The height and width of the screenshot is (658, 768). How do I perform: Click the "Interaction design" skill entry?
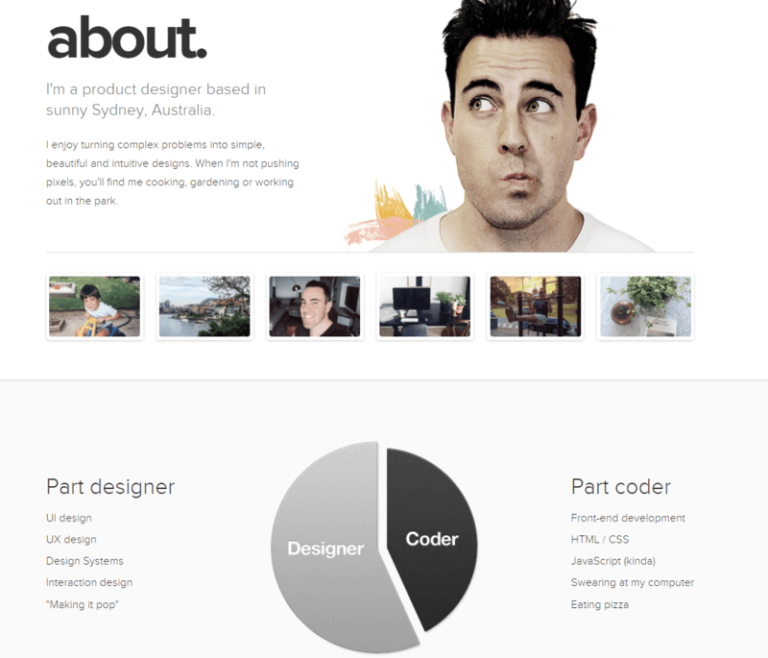(x=89, y=583)
